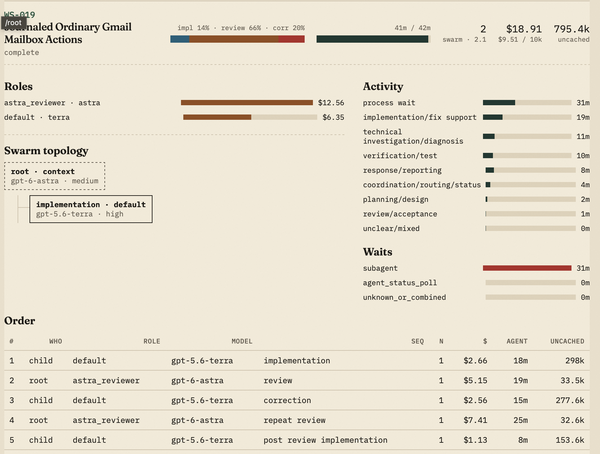Open order row 1 implementation

point(297,361)
